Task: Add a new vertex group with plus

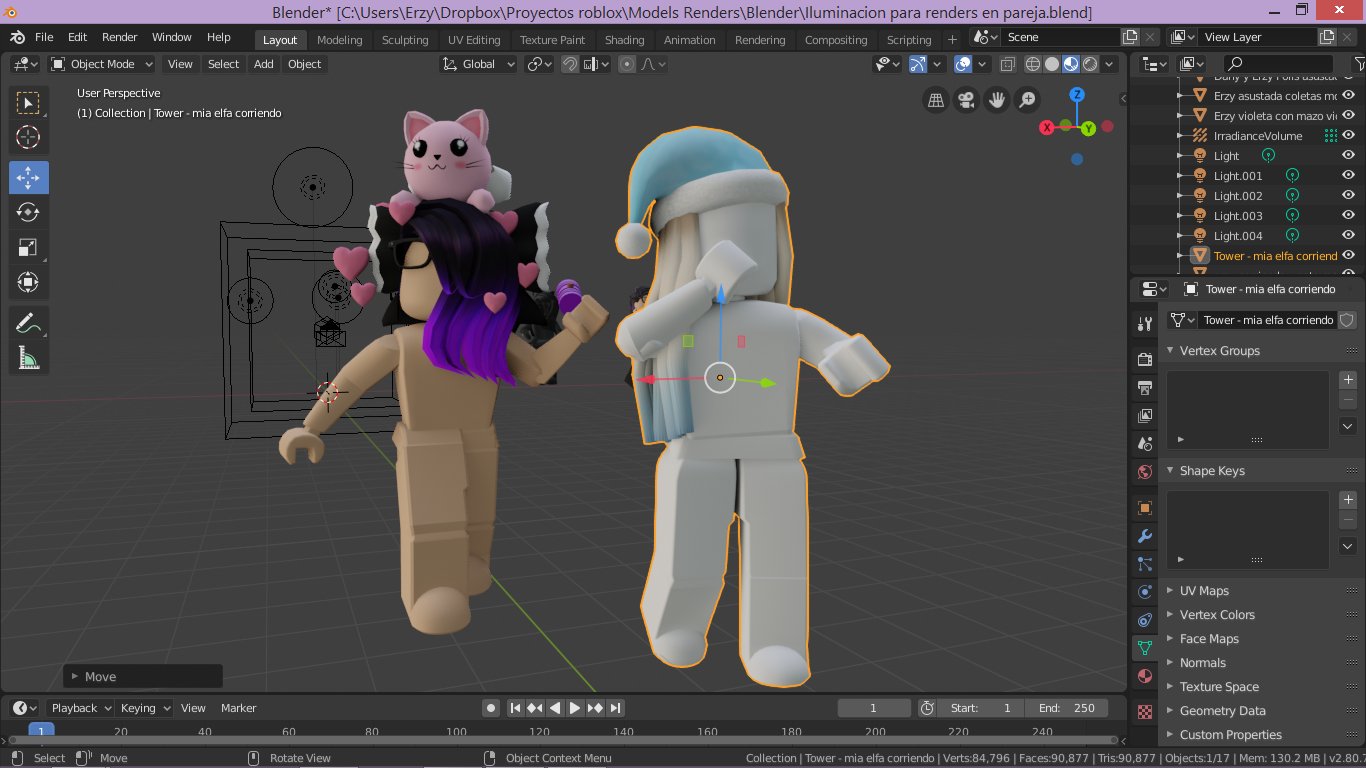Action: [x=1348, y=380]
